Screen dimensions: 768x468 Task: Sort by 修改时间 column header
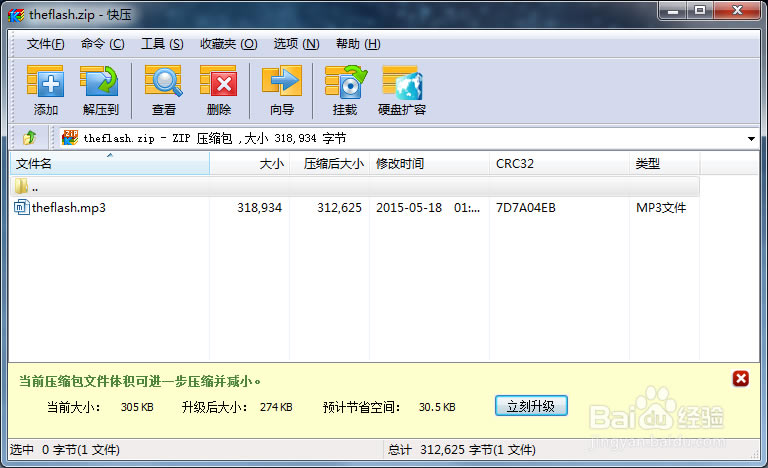coord(430,163)
